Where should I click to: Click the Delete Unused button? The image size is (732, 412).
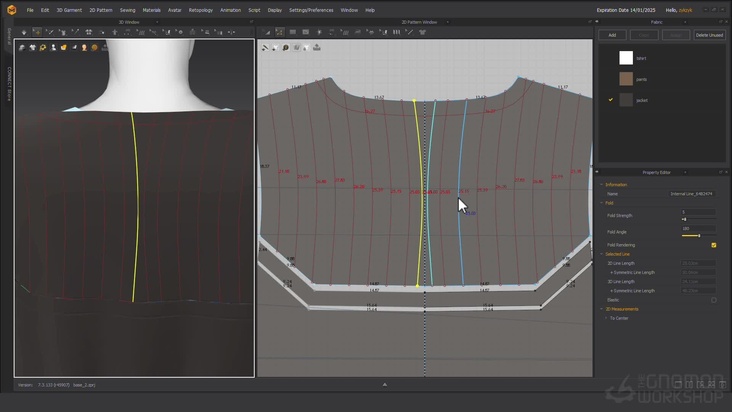tap(708, 35)
